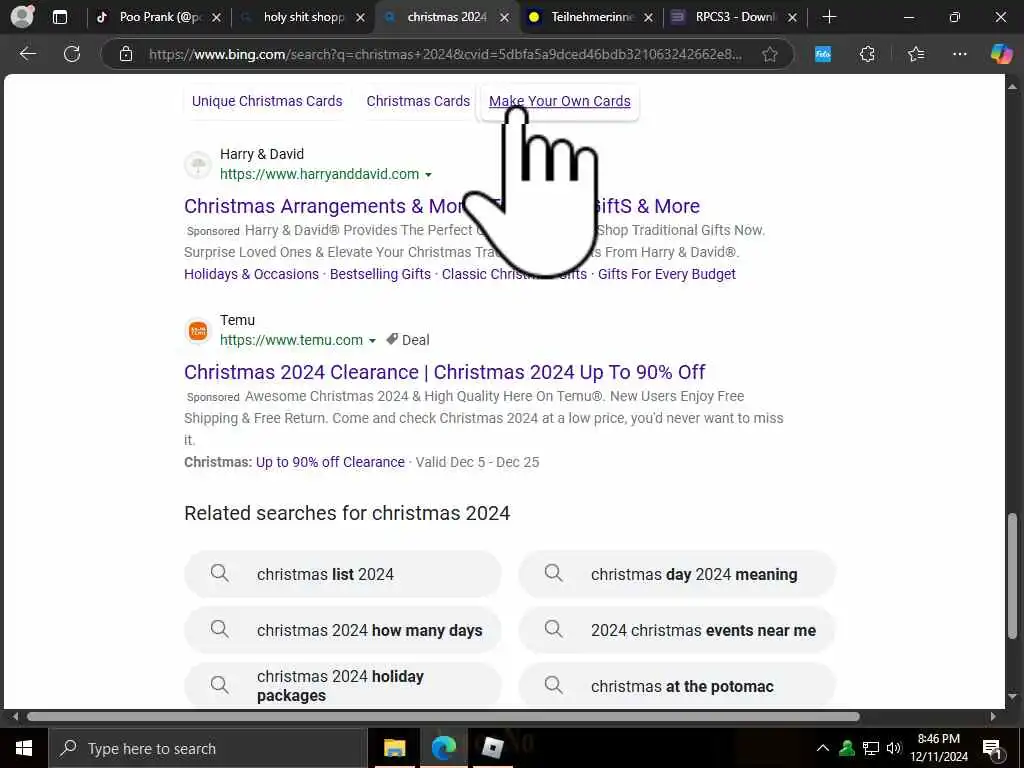Open the notification center icon
1024x768 pixels.
point(992,748)
